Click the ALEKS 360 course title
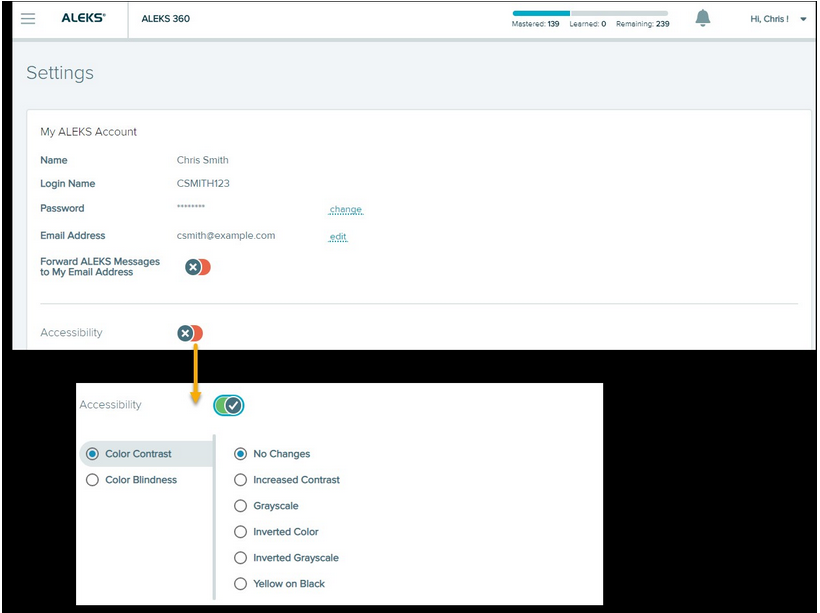This screenshot has height=613, width=820. (165, 19)
